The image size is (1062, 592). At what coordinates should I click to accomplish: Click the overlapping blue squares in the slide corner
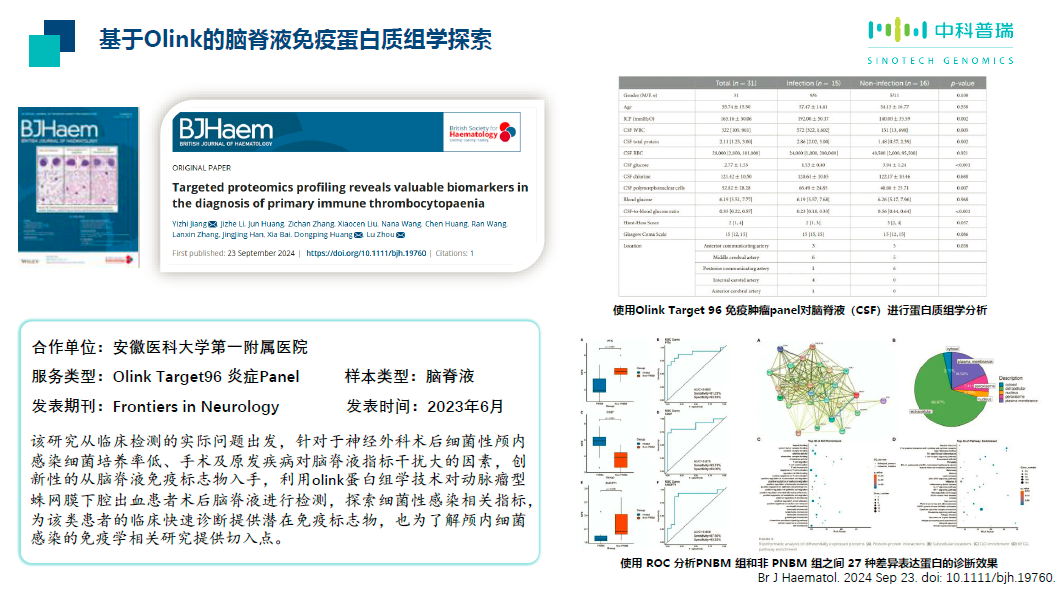pos(52,43)
